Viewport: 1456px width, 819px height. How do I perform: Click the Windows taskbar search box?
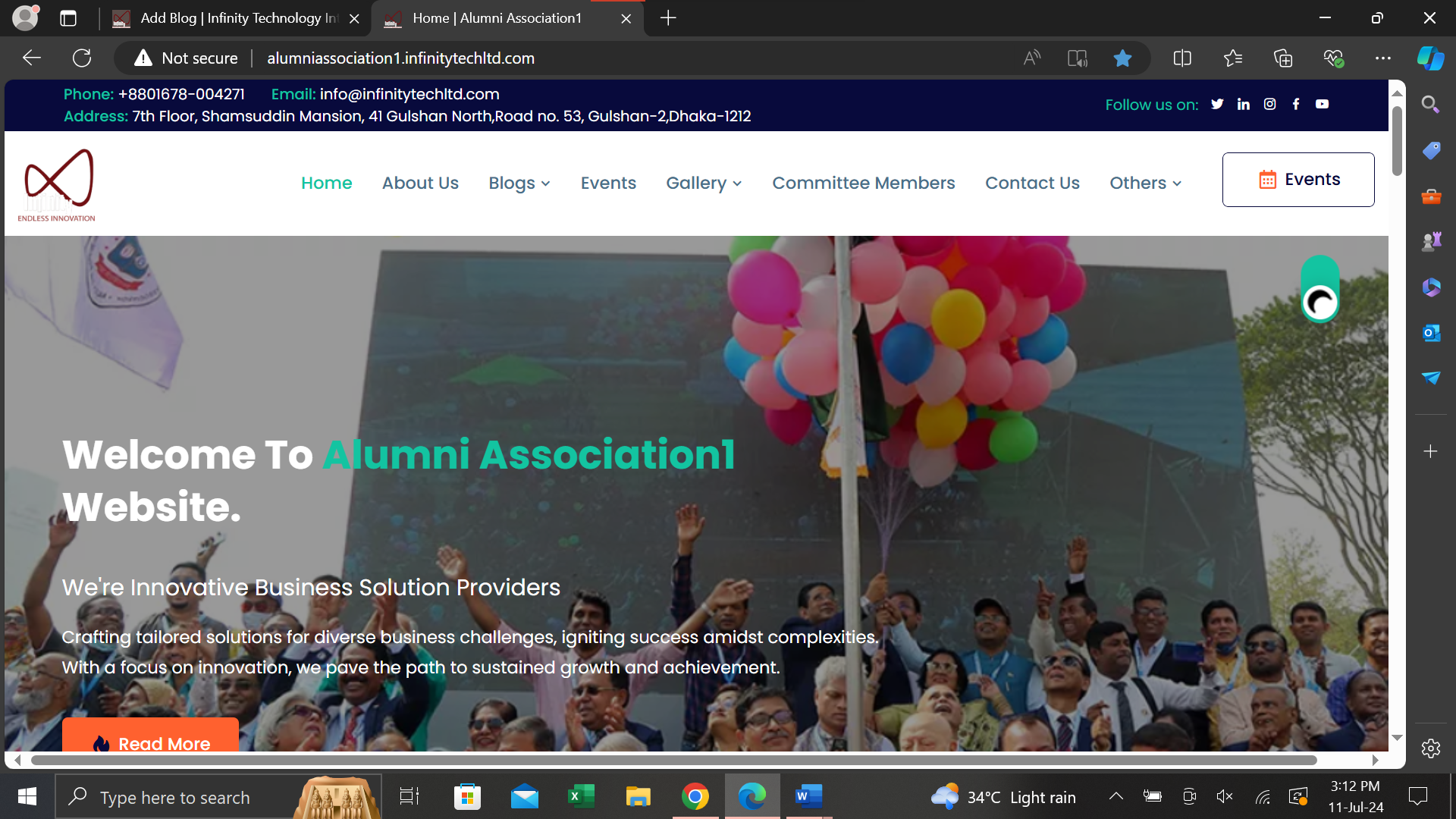175,798
